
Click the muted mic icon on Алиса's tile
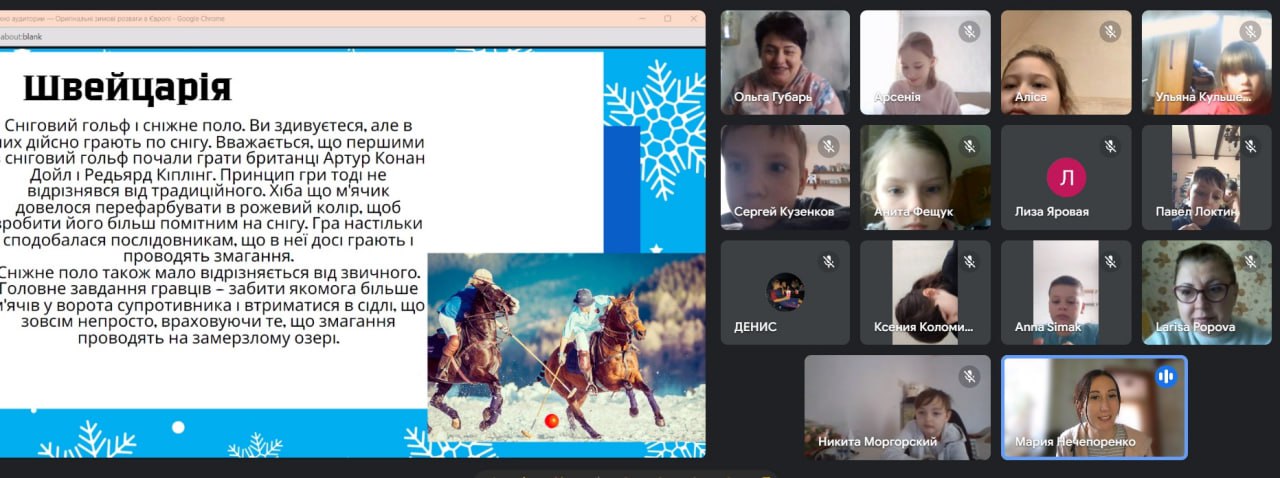(1109, 31)
